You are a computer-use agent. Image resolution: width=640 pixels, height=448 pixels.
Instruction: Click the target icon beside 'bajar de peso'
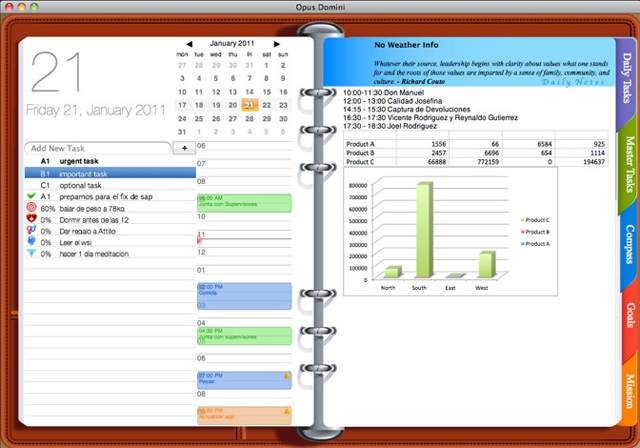(31, 209)
